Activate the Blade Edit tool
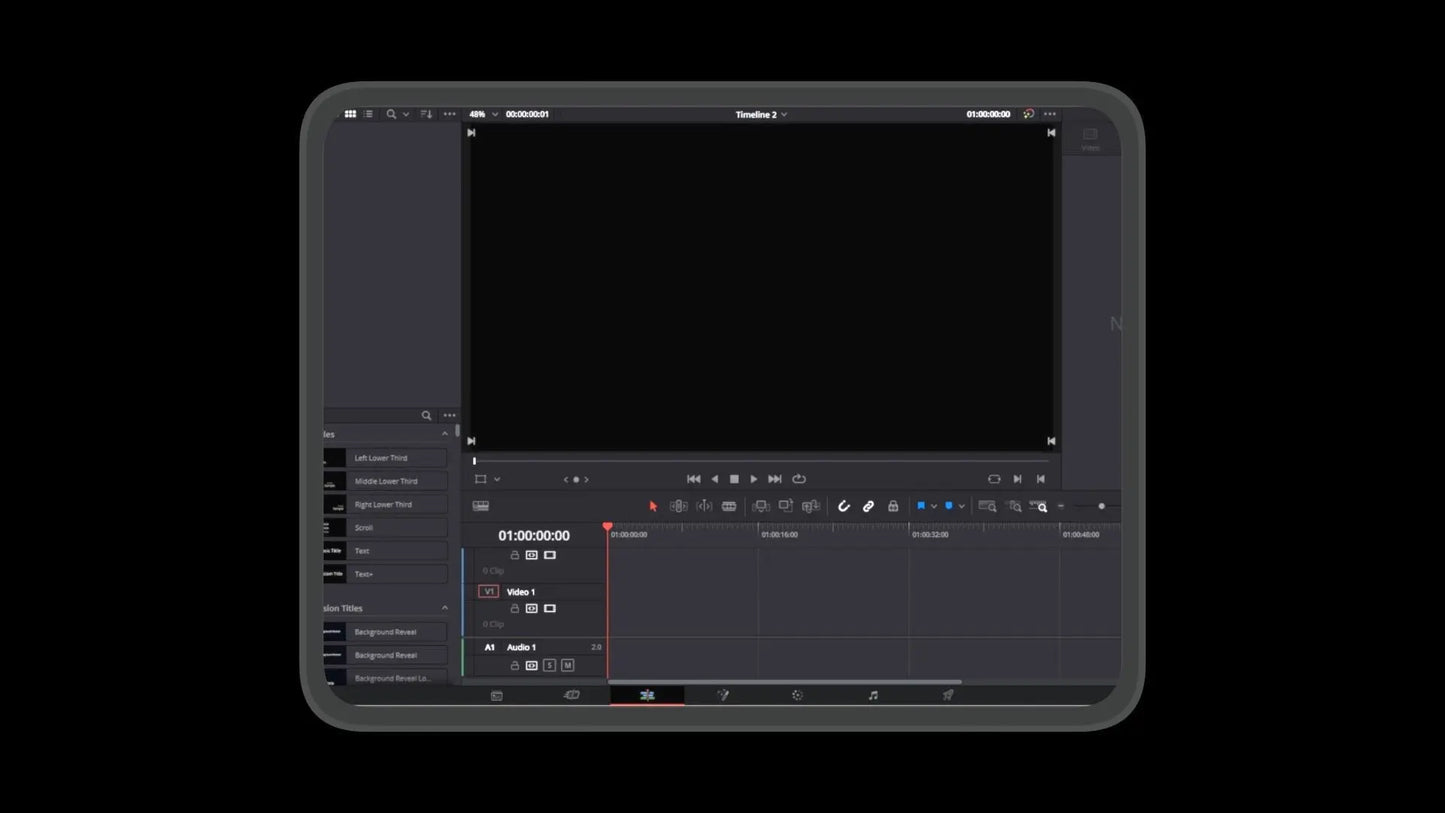The image size is (1445, 813). [729, 507]
